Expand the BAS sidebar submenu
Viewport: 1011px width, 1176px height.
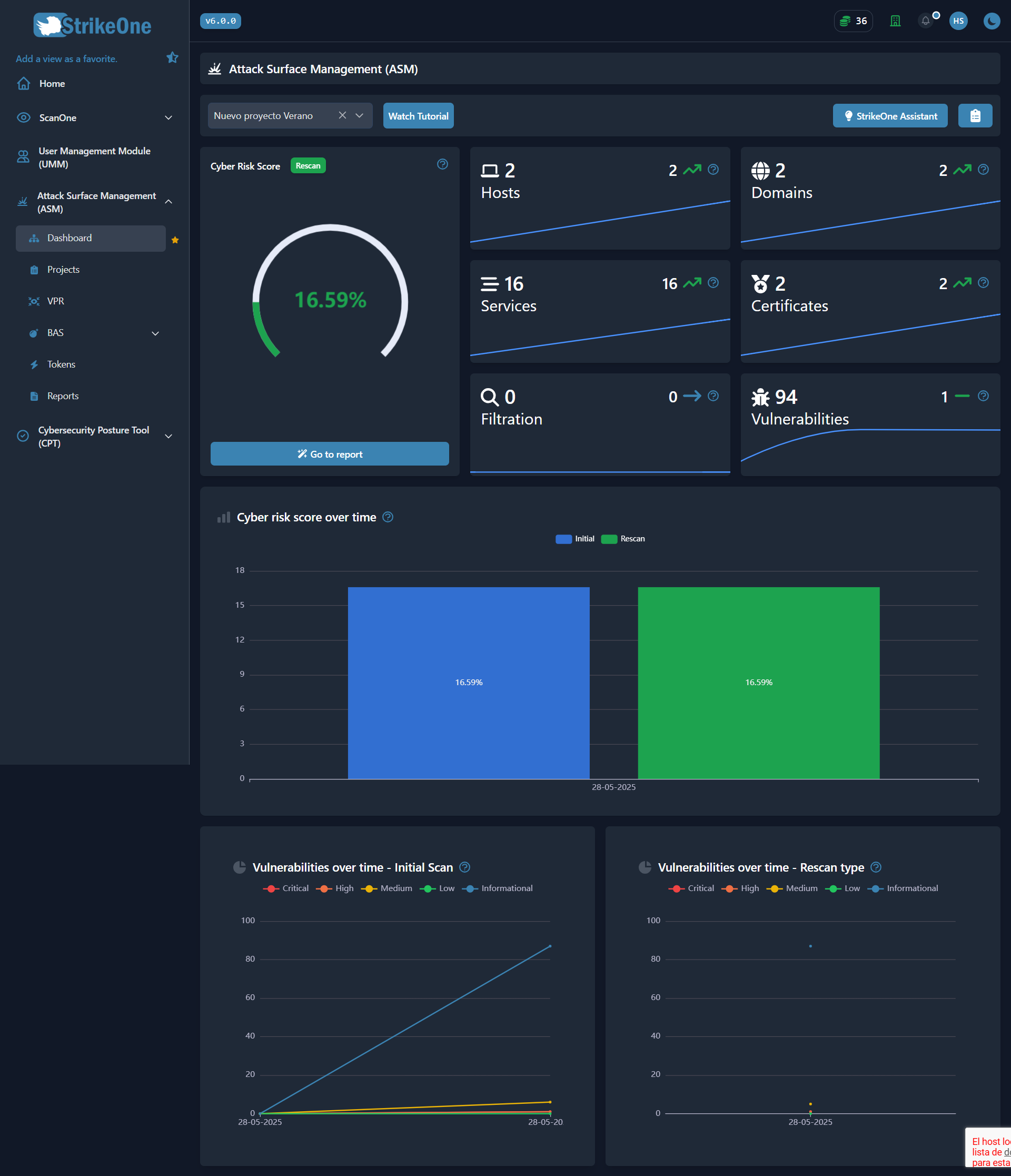(155, 333)
